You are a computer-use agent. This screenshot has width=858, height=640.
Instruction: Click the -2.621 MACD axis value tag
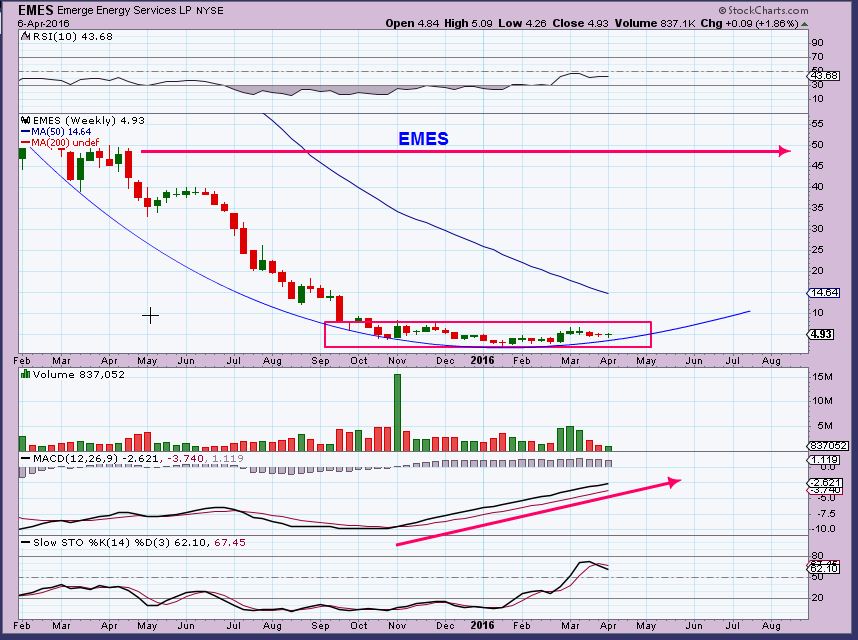click(825, 482)
